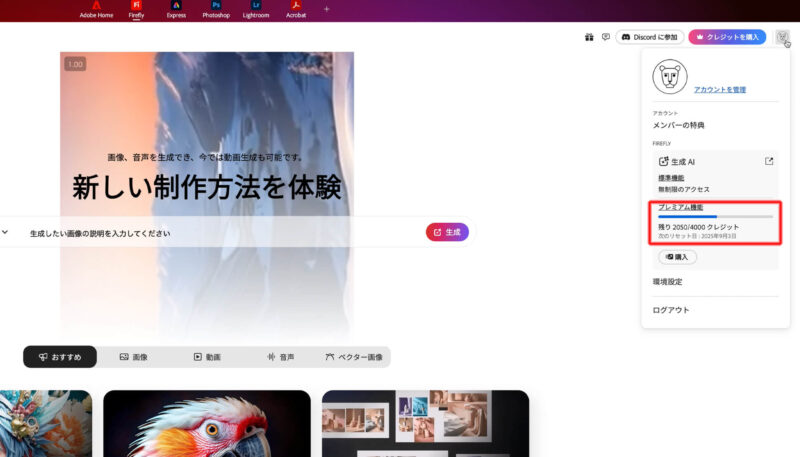Select メンバーの特典 in the account menu
Screen dimensions: 800x457
click(679, 125)
